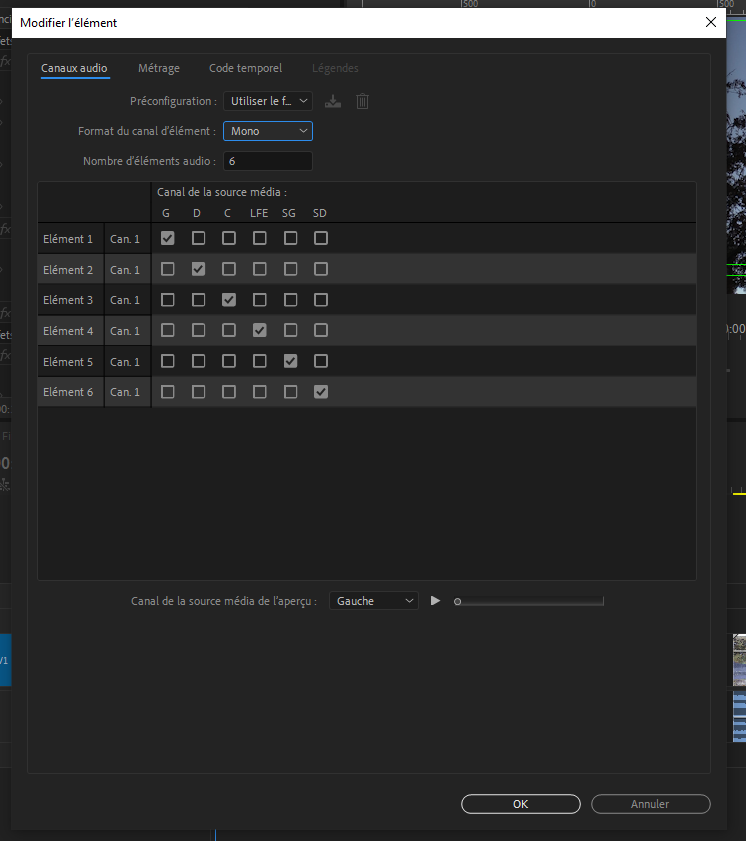Viewport: 746px width, 841px height.
Task: Delete preset with trash icon
Action: pos(363,101)
